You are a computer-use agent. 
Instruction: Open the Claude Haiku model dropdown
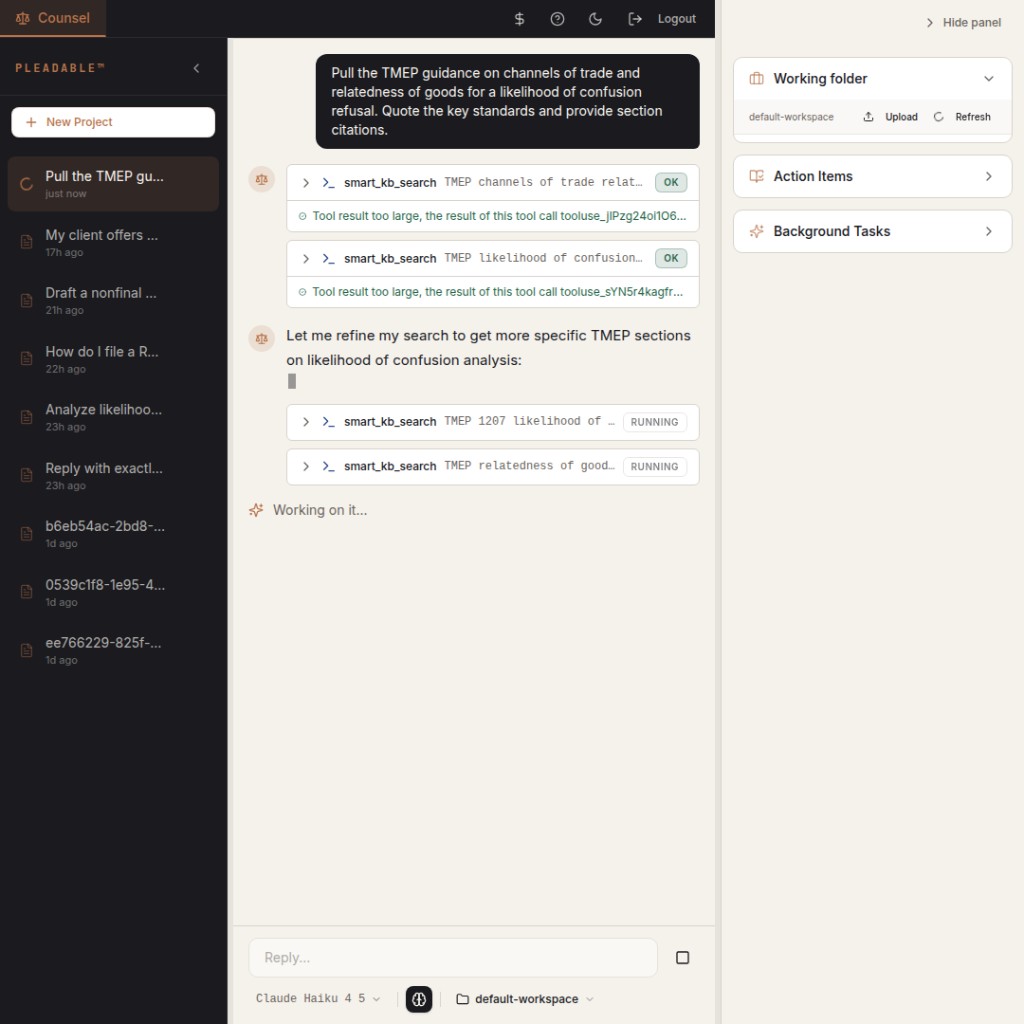(x=313, y=998)
